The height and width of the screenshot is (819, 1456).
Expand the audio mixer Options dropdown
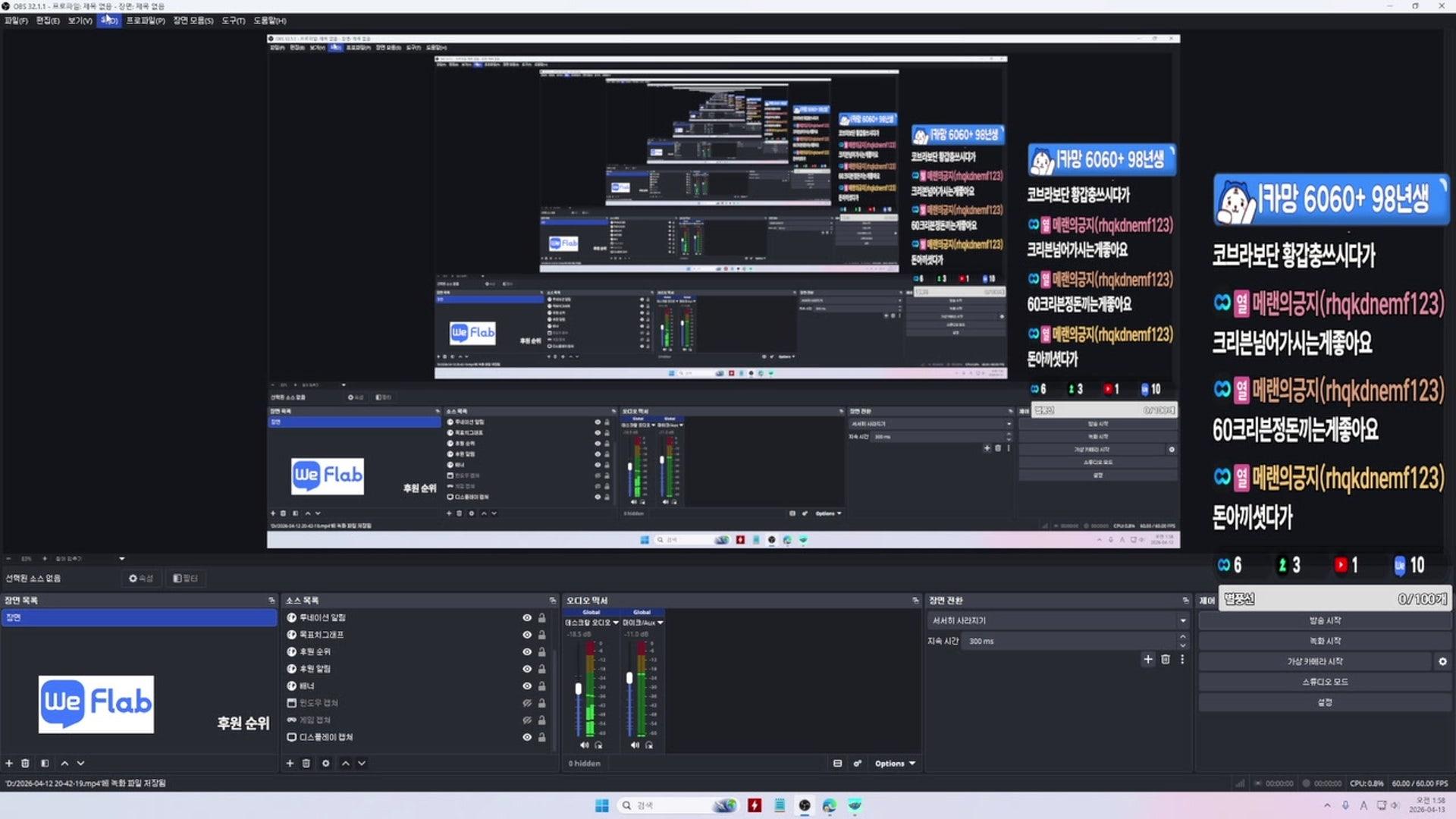895,764
